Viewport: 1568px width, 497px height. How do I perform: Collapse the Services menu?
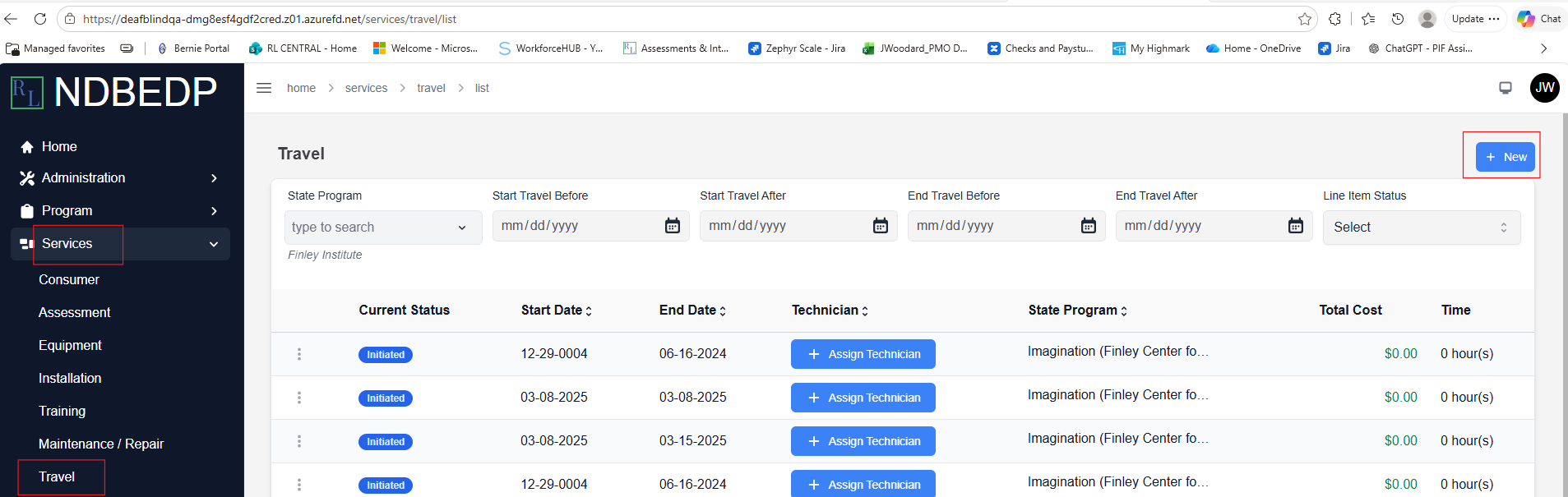(120, 244)
